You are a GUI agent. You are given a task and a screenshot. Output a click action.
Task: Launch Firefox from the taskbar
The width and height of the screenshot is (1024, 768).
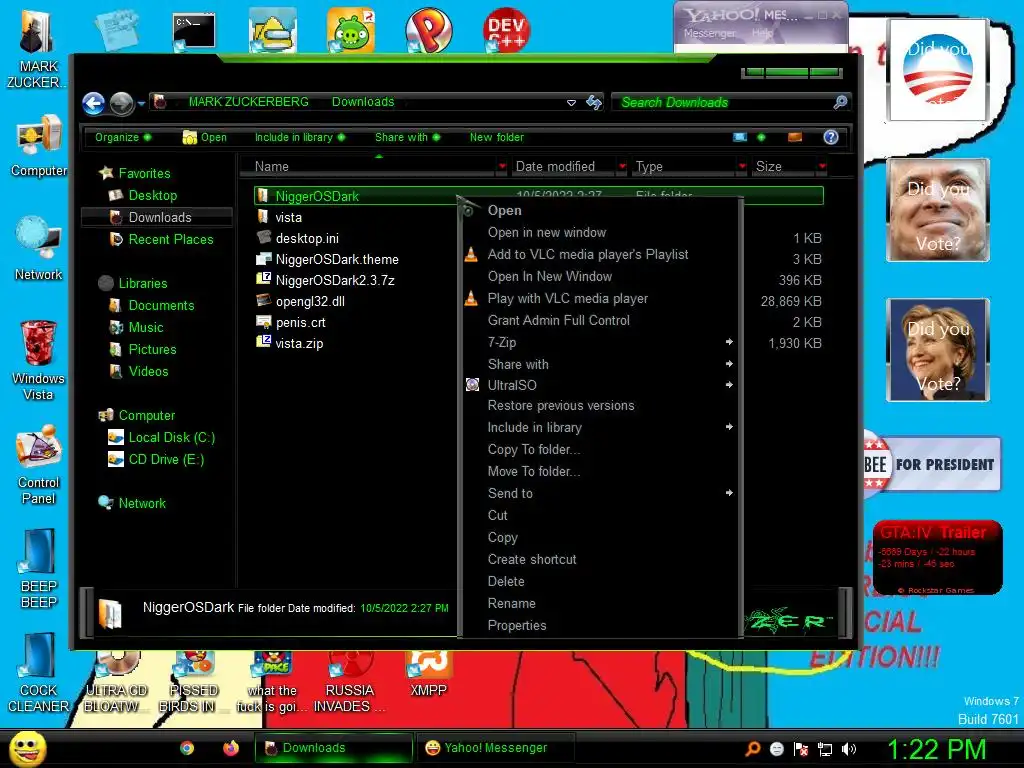[231, 748]
